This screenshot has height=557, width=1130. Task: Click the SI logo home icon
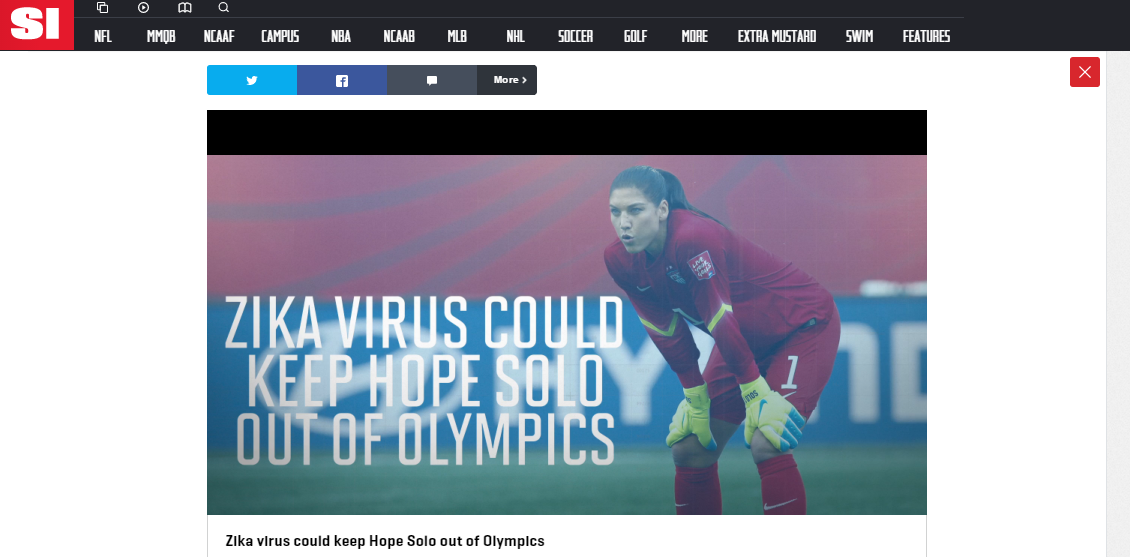point(37,25)
